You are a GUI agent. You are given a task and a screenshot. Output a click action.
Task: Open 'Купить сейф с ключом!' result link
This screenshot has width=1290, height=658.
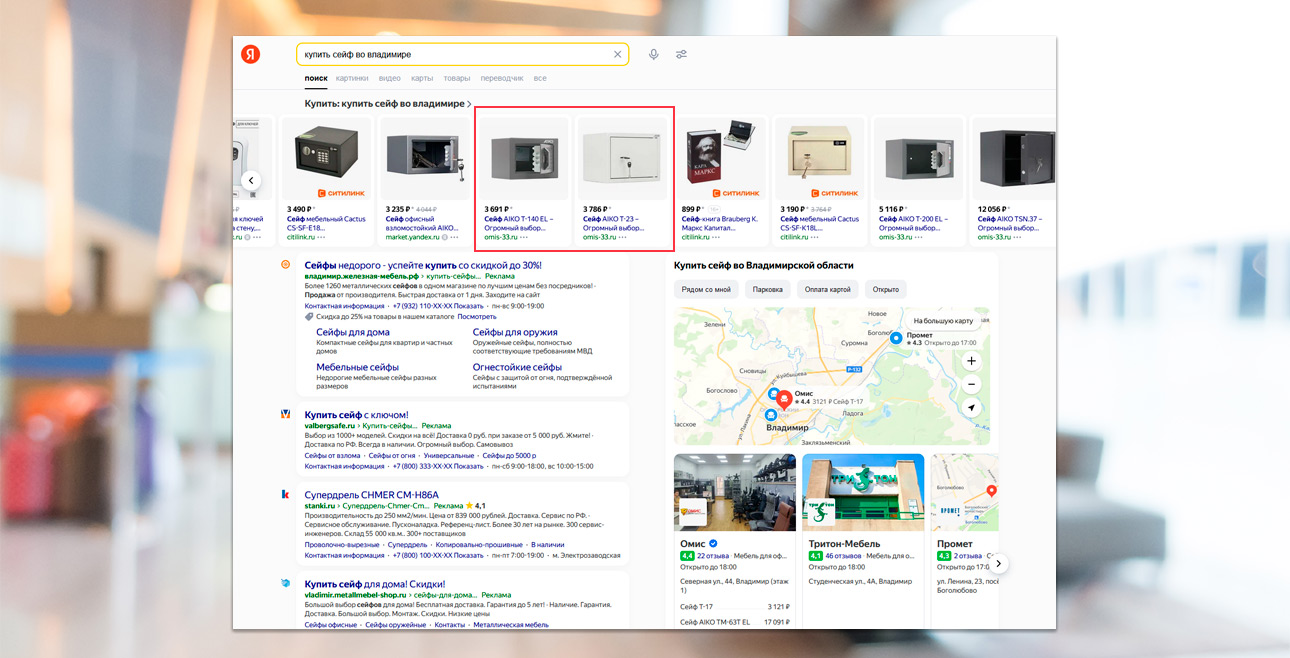356,414
